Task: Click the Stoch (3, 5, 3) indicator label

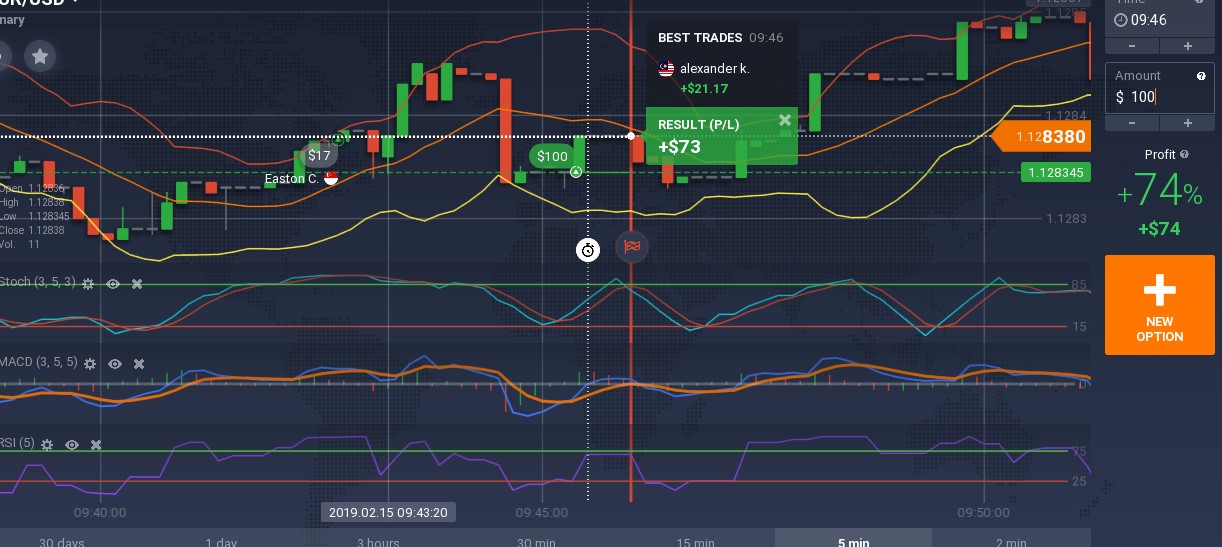Action: [37, 283]
